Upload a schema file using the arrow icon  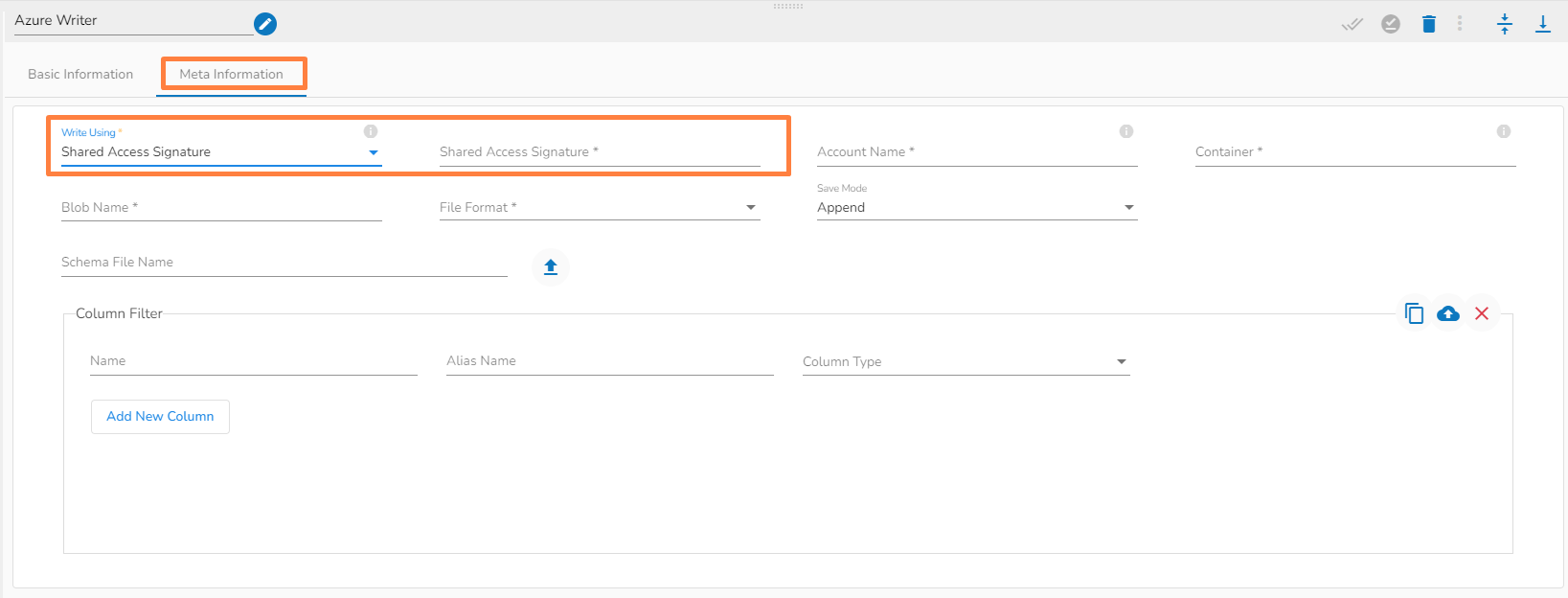(x=551, y=266)
